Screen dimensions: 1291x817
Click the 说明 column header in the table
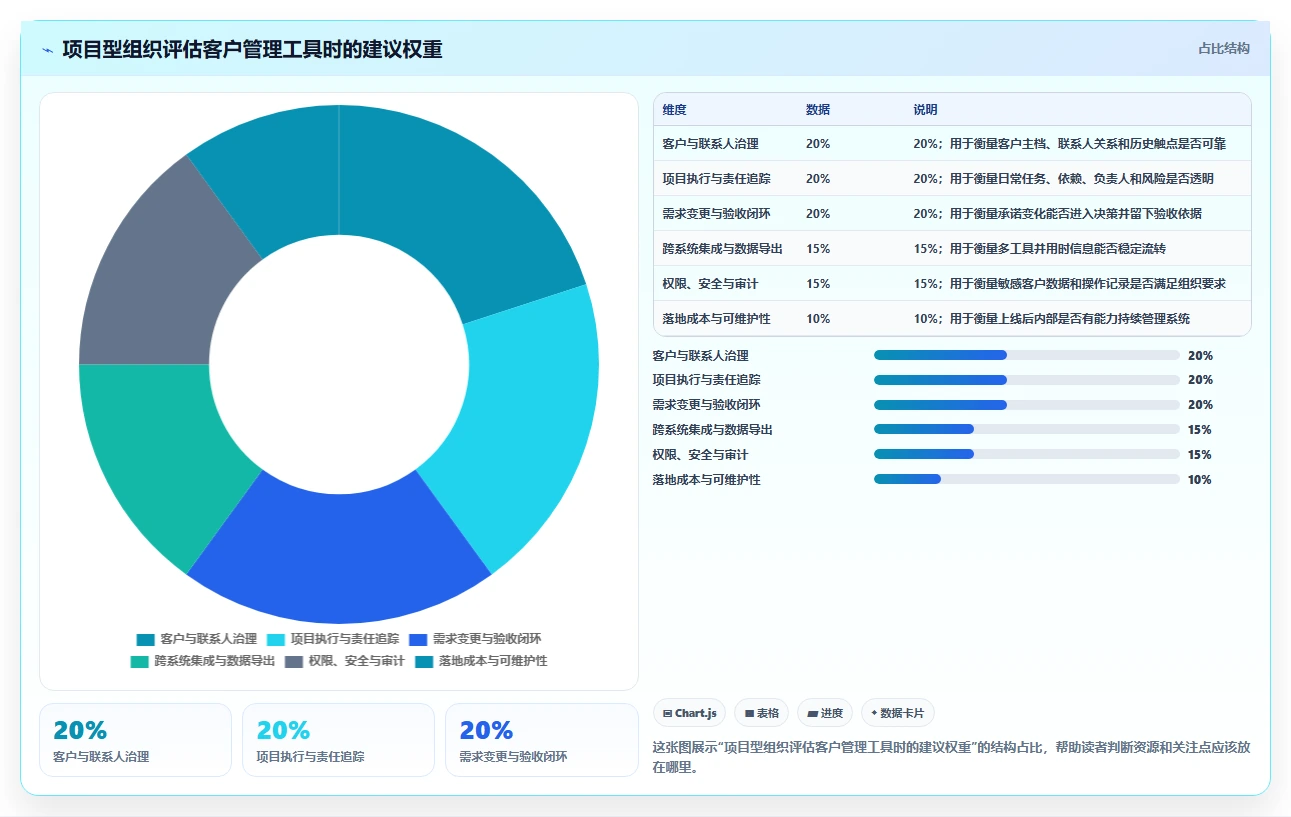click(925, 110)
